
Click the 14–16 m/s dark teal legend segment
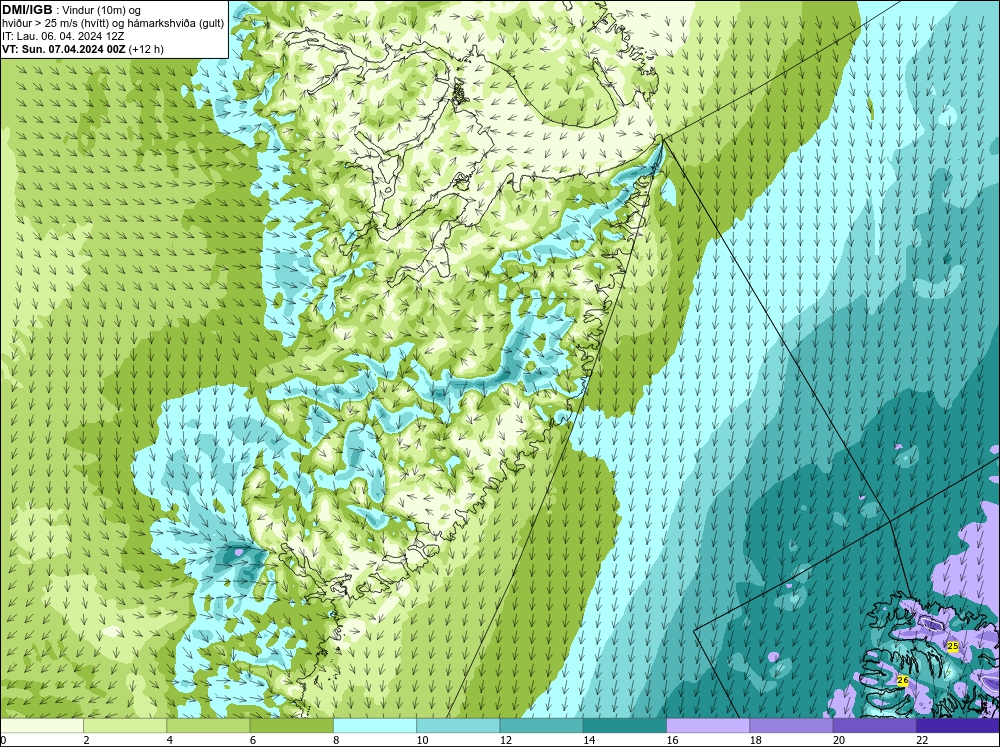click(625, 726)
